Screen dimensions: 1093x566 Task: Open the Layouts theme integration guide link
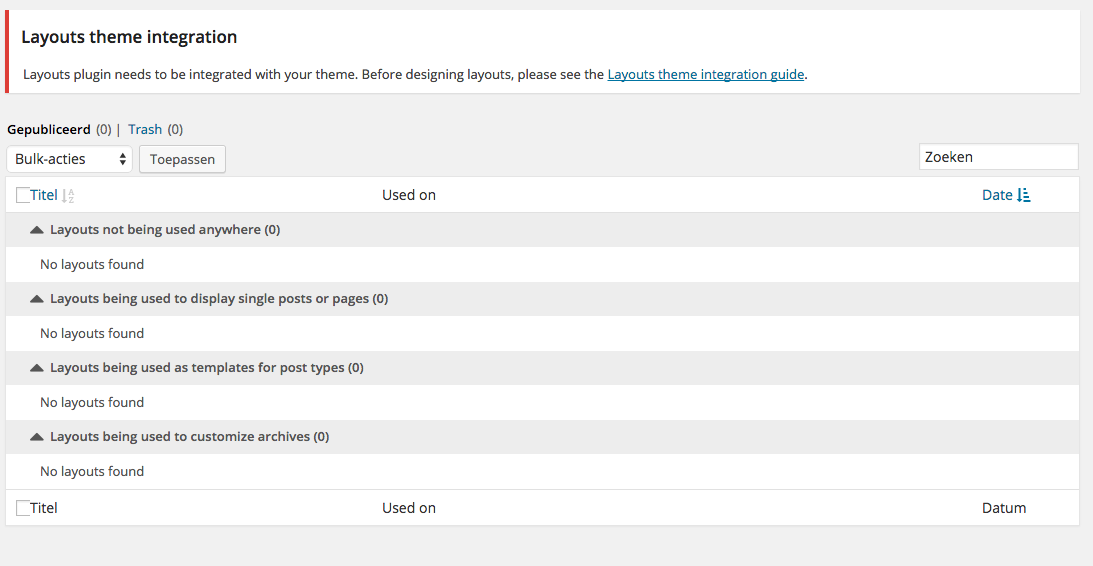point(705,75)
